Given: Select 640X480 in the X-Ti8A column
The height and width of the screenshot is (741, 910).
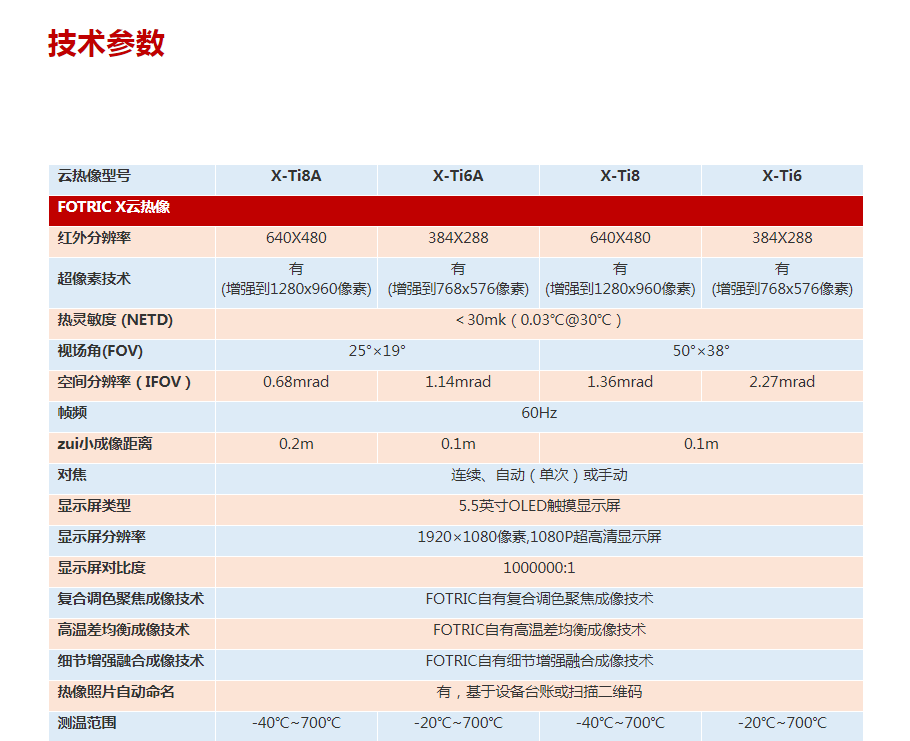Looking at the screenshot, I should pos(296,238).
